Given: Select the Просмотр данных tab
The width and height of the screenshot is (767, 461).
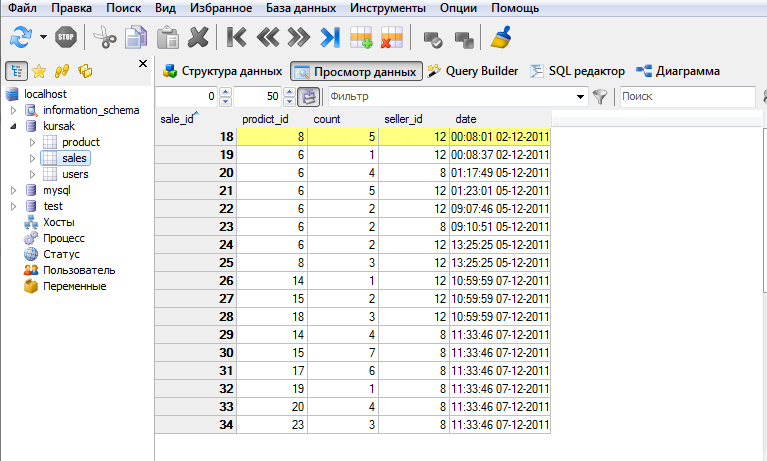Looking at the screenshot, I should (357, 71).
